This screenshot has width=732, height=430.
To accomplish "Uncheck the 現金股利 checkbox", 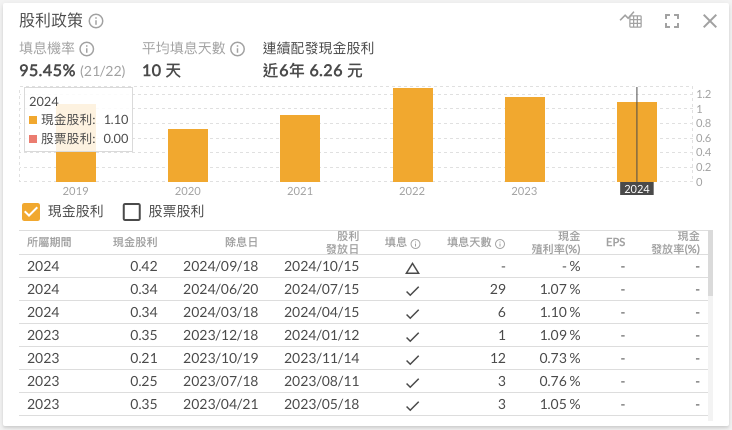I will 30,211.
